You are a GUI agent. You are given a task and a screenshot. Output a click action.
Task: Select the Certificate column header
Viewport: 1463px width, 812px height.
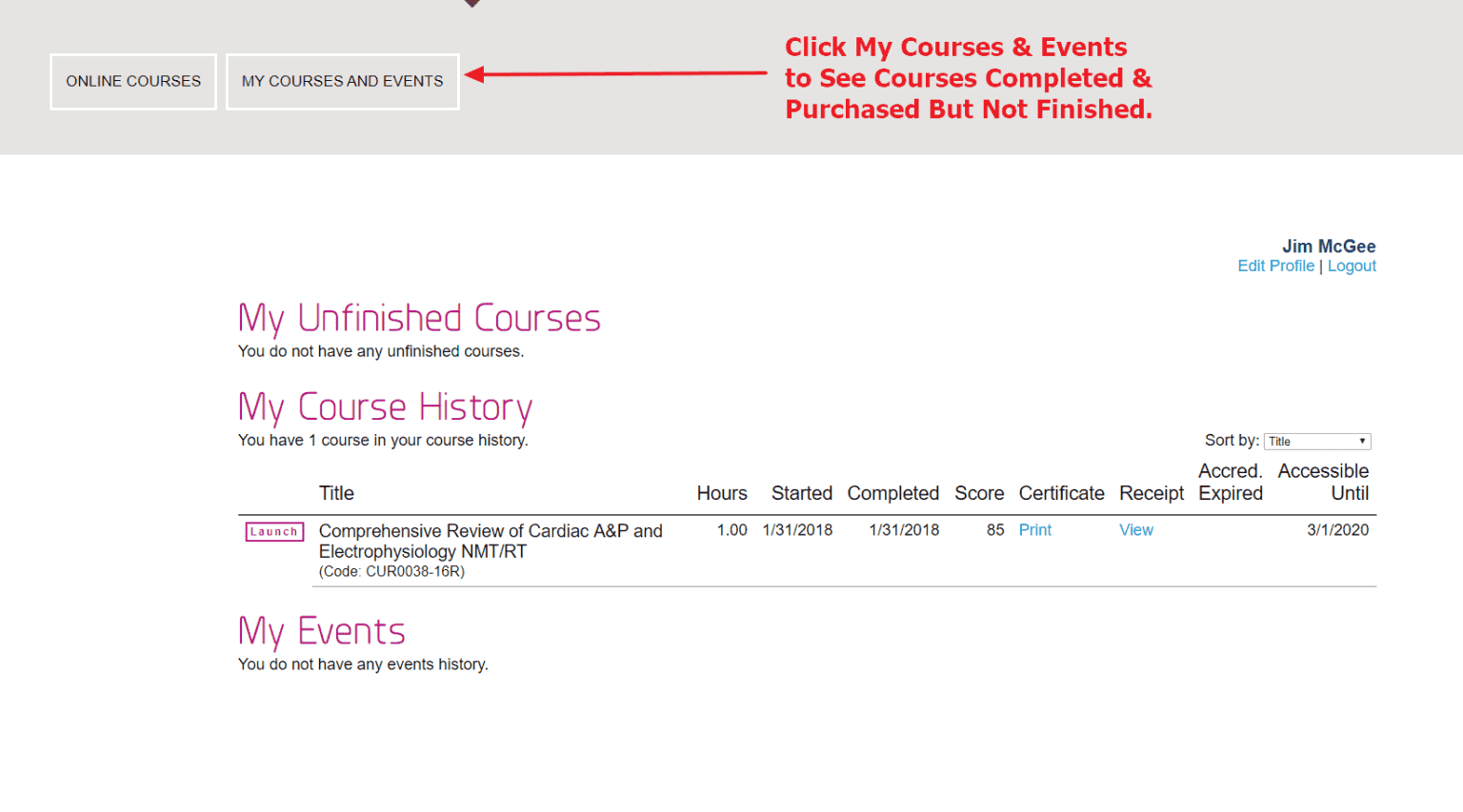(x=1061, y=493)
